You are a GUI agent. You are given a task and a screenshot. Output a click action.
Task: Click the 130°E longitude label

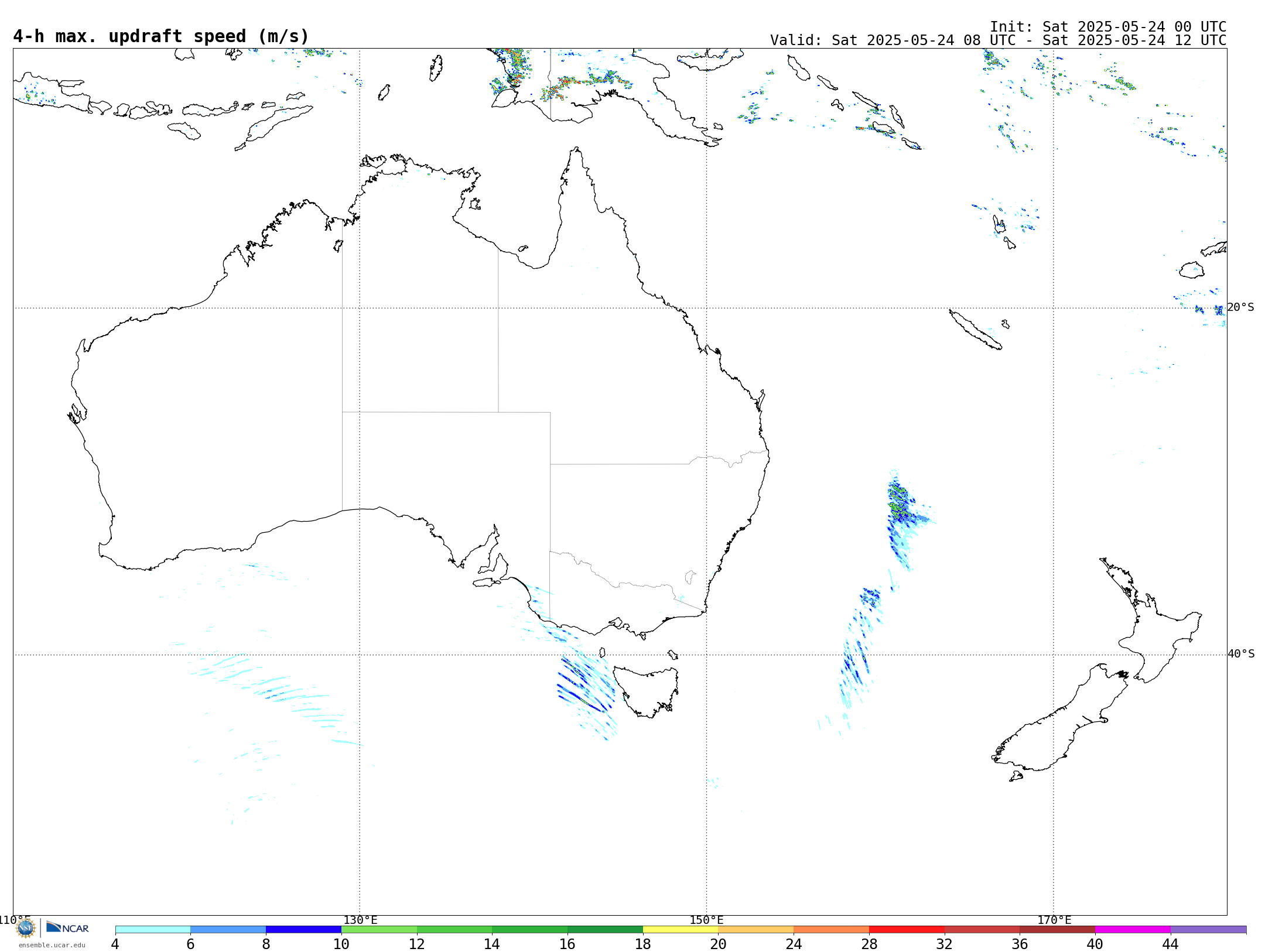tap(360, 920)
